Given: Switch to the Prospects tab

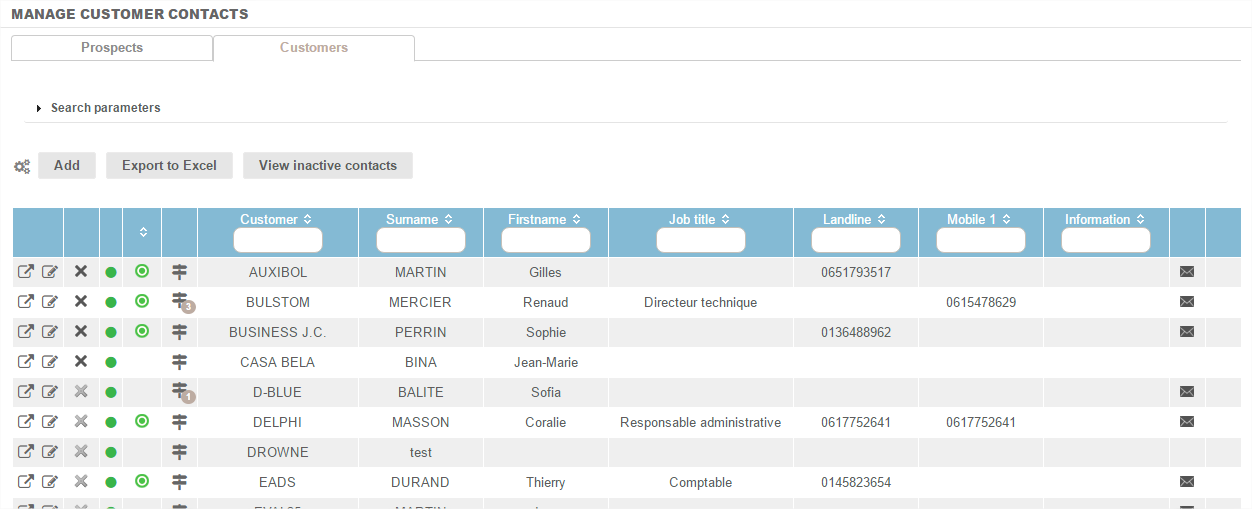Looking at the screenshot, I should (x=112, y=48).
